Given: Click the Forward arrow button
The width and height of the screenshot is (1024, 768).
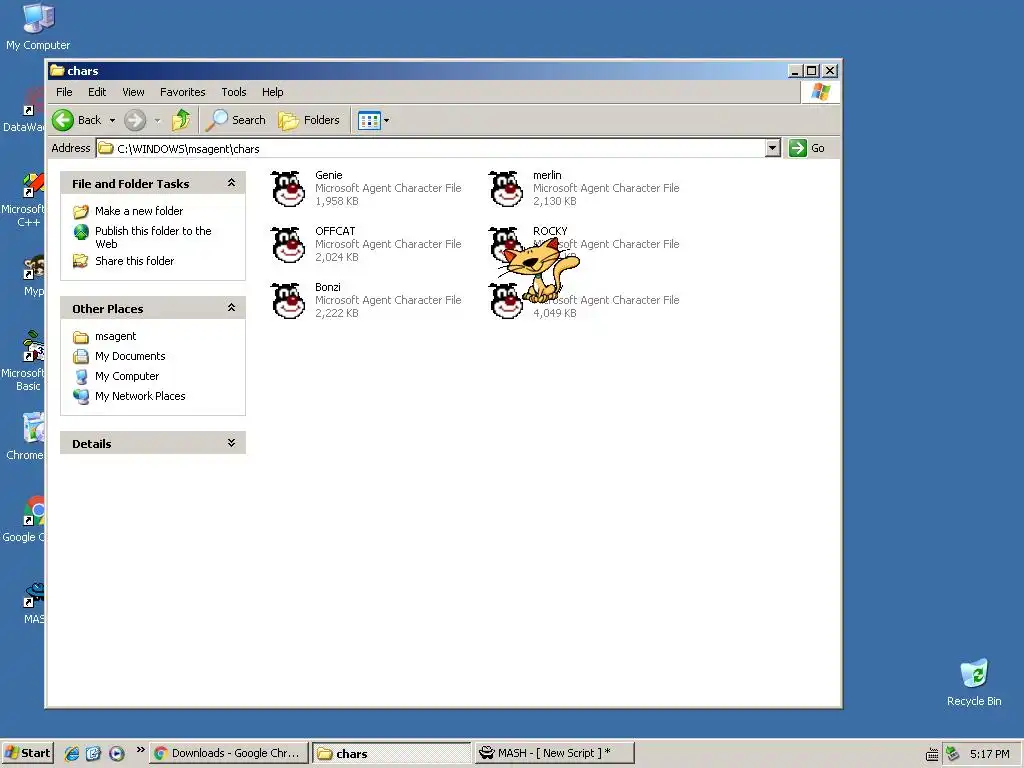Looking at the screenshot, I should 135,120.
